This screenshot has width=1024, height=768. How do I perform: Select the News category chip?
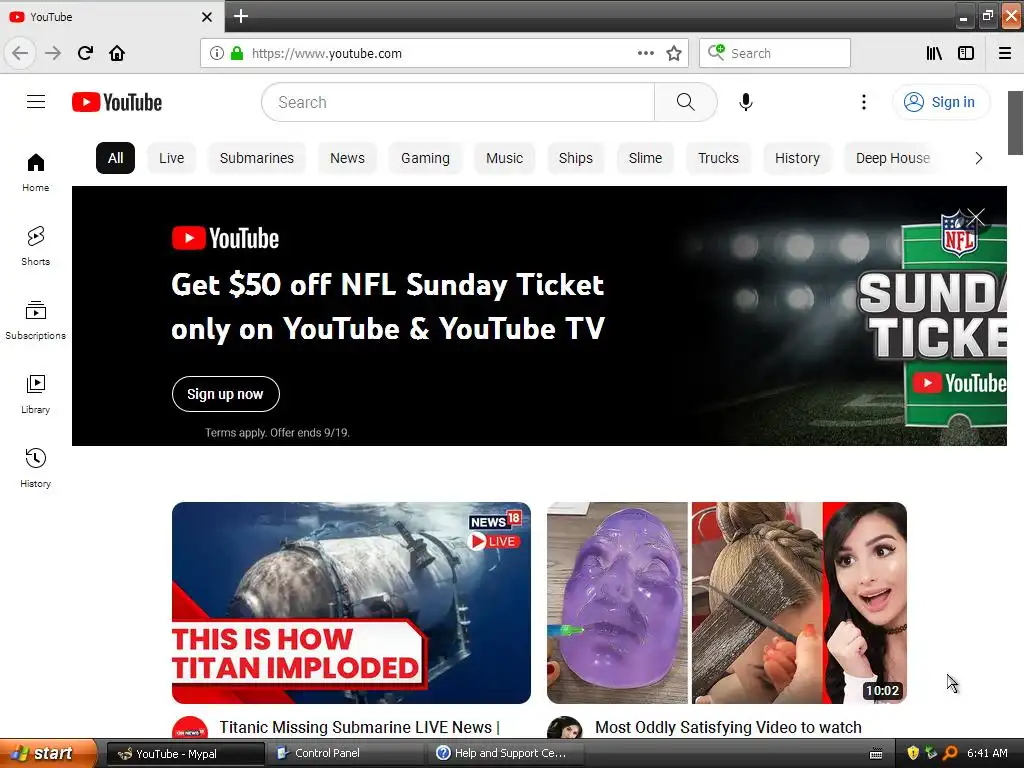(x=347, y=158)
